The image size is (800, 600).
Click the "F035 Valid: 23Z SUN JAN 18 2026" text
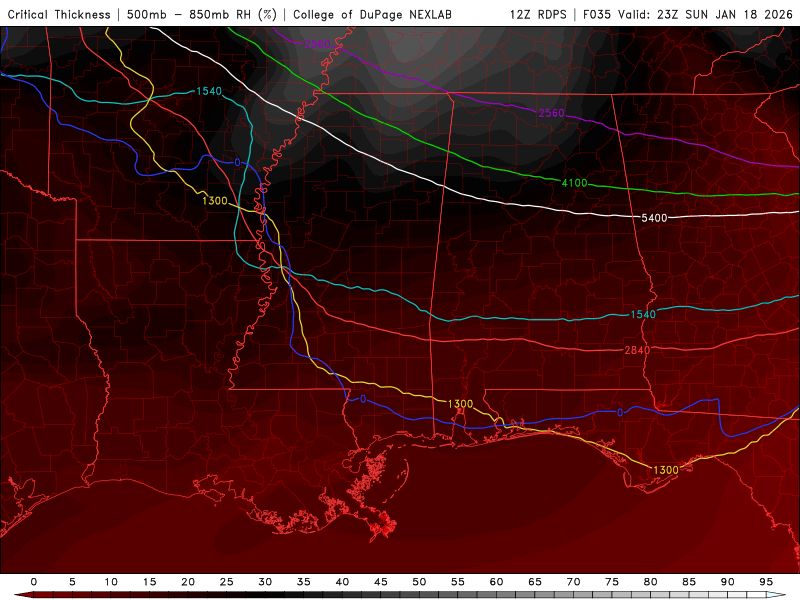coord(688,15)
